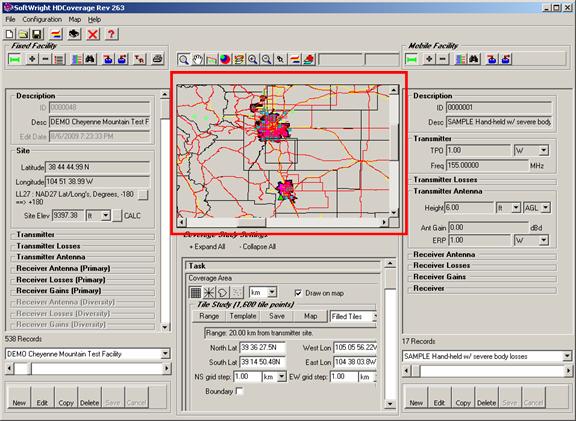This screenshot has height=421, width=576.
Task: Click the binoculars icon in Mobile Facility toolbar
Action: [x=474, y=59]
